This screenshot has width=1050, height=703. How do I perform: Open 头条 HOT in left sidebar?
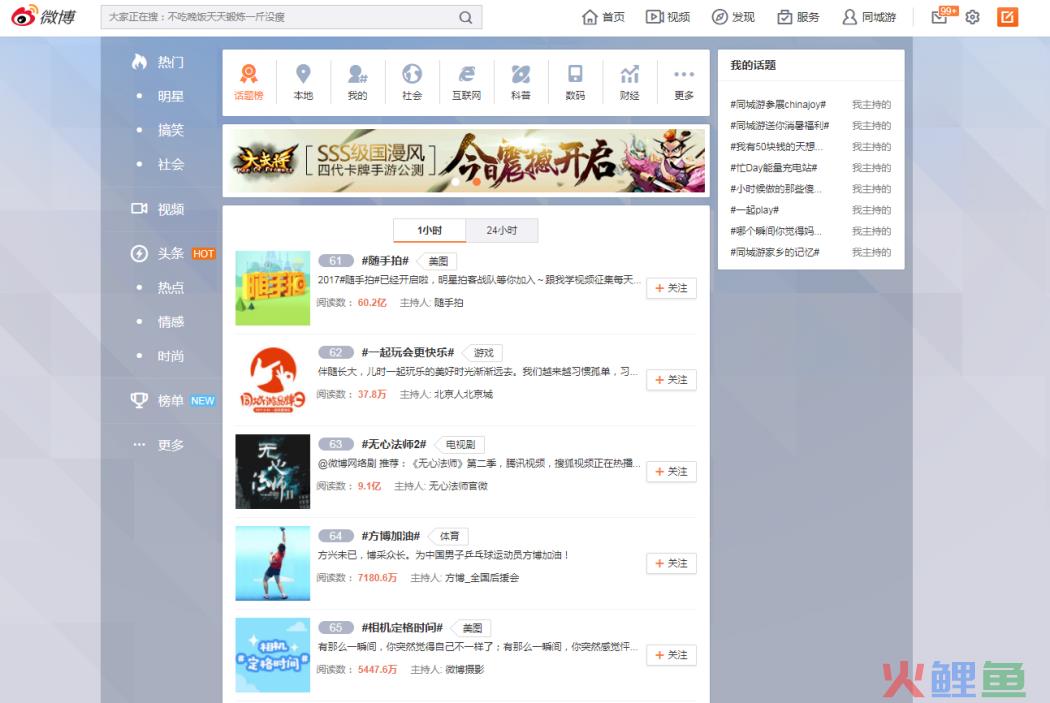[173, 254]
